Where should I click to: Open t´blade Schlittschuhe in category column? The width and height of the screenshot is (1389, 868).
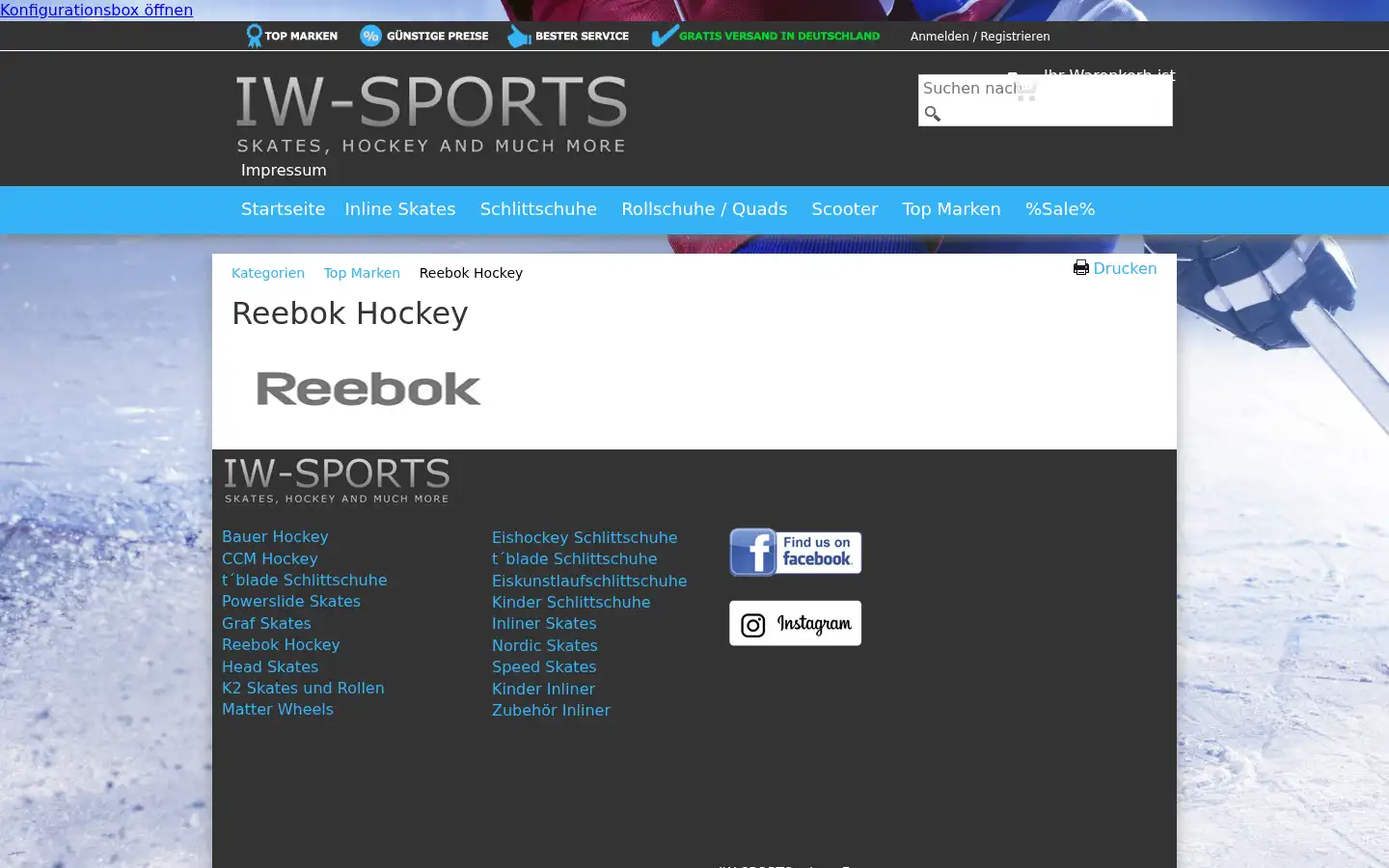coord(574,558)
